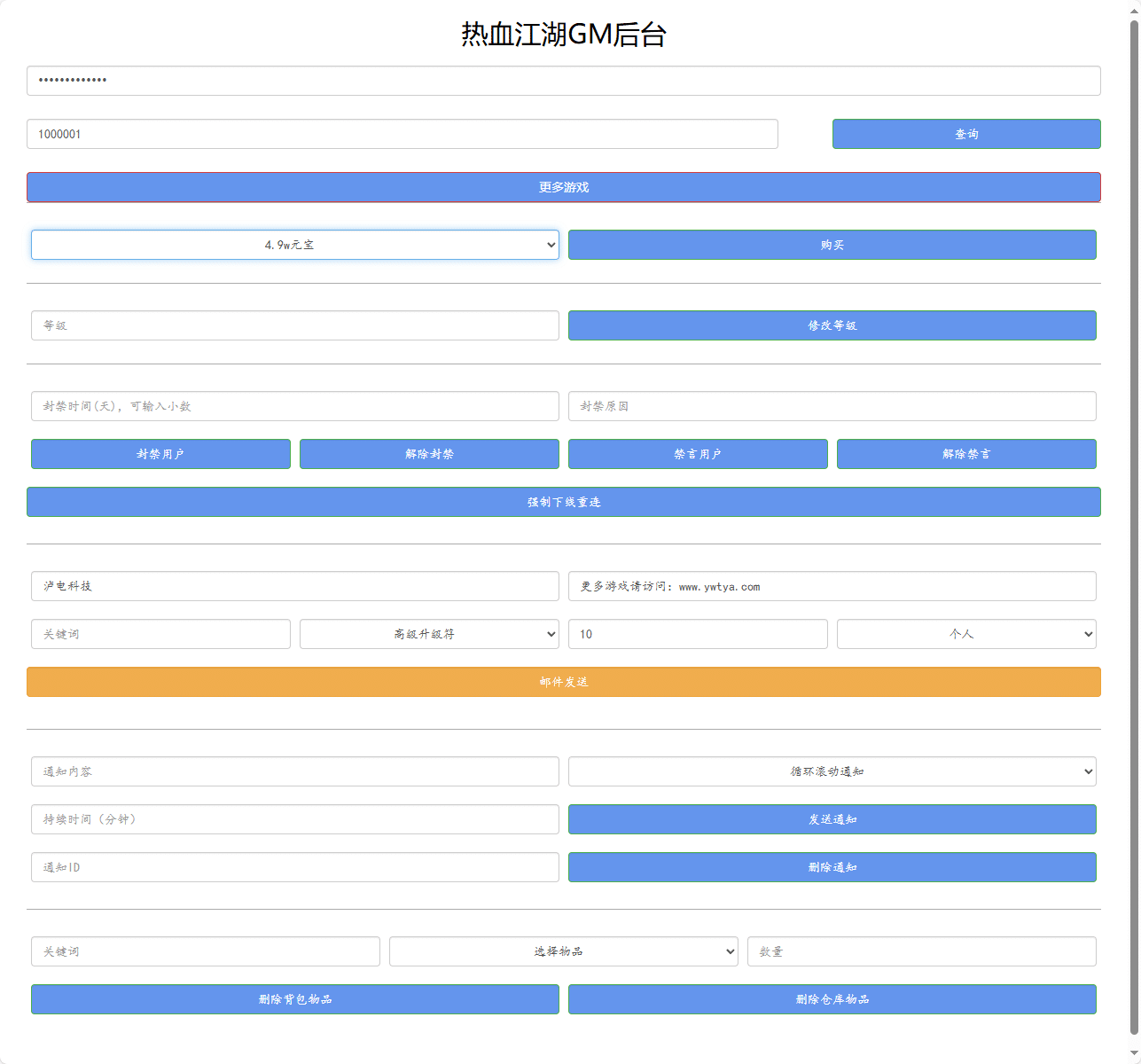The height and width of the screenshot is (1064, 1141).
Task: Click the 封禁原因 ban reason field
Action: (x=832, y=406)
